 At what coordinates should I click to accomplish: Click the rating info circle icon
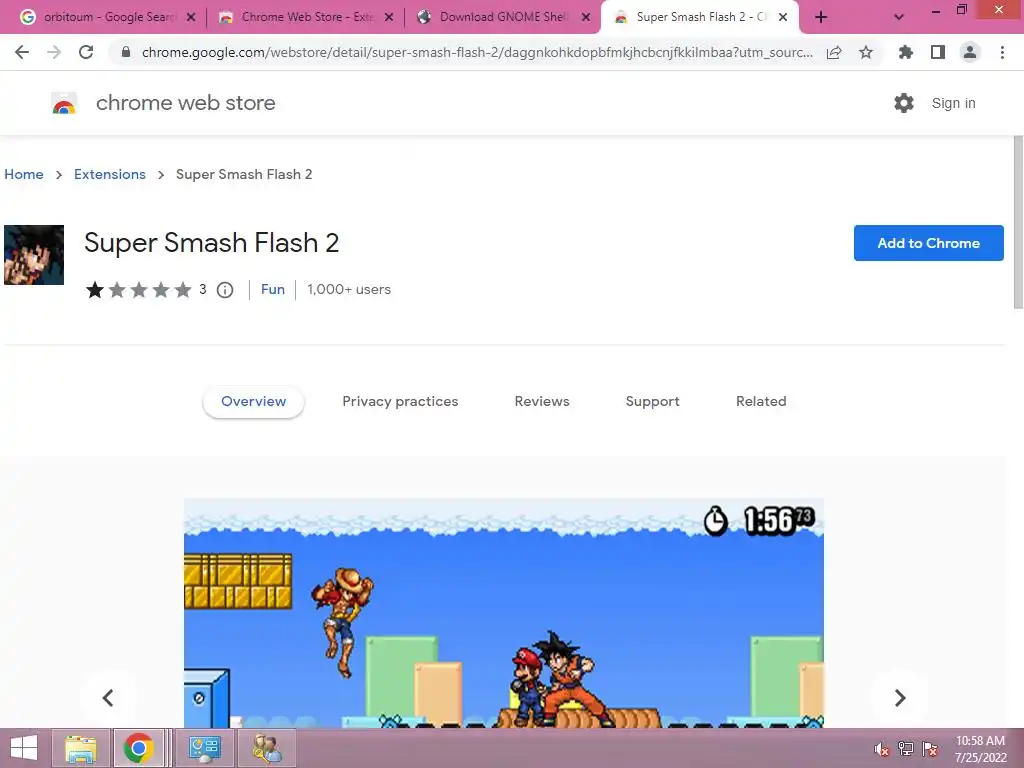[x=225, y=290]
